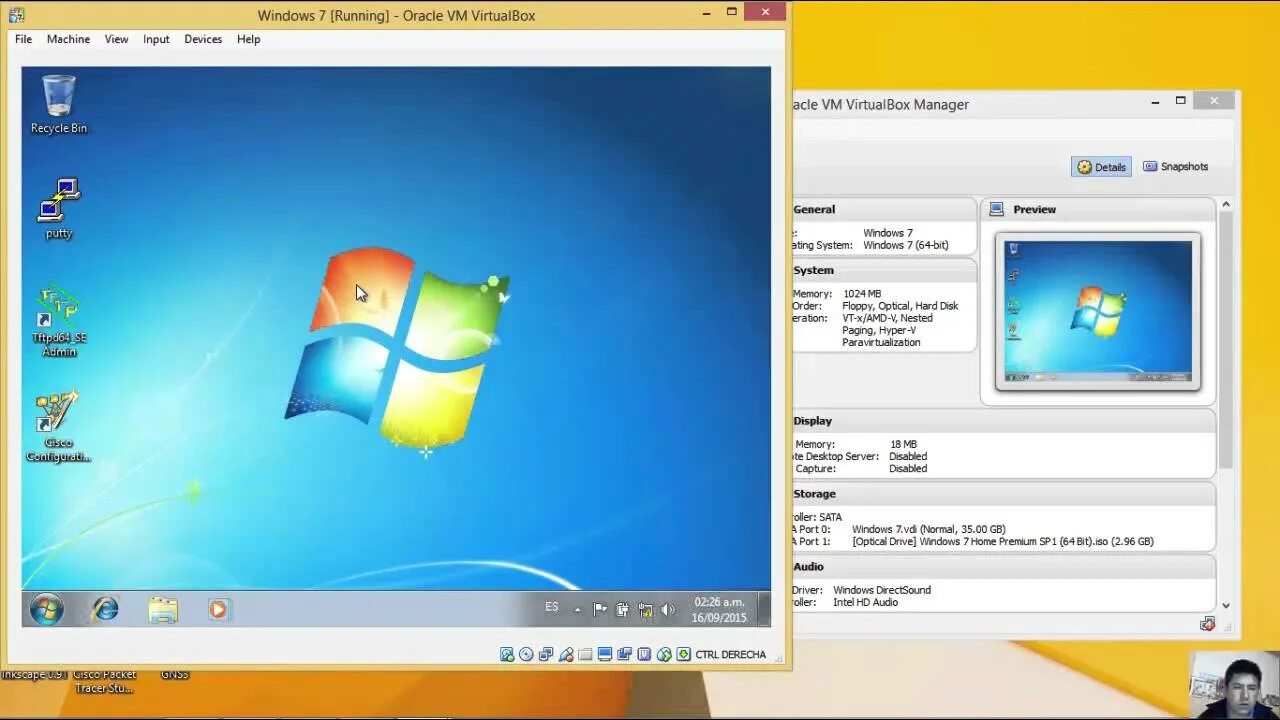
Task: Click the network adapters status icon
Action: click(546, 654)
